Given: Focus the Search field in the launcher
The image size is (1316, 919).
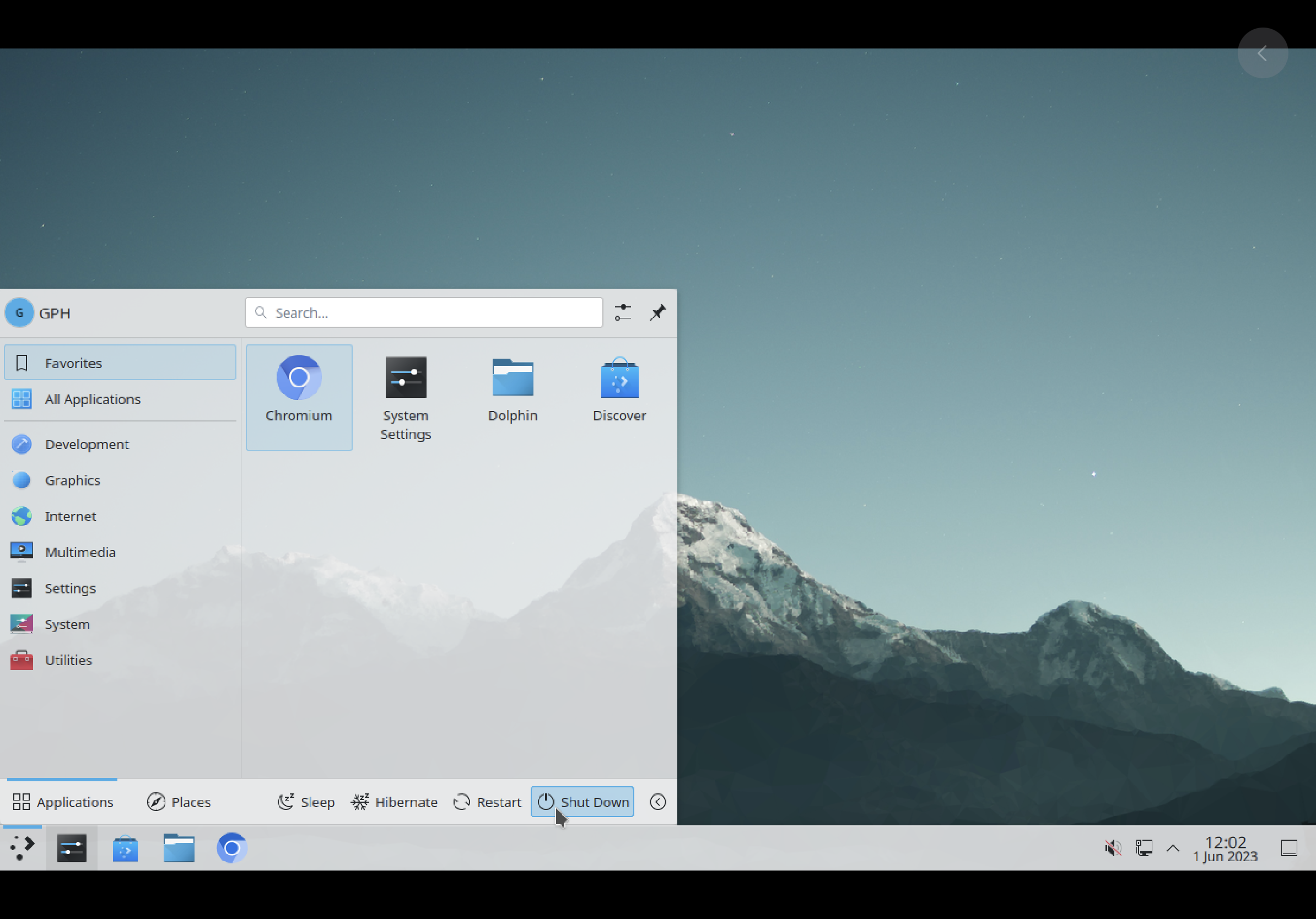Looking at the screenshot, I should pyautogui.click(x=424, y=313).
